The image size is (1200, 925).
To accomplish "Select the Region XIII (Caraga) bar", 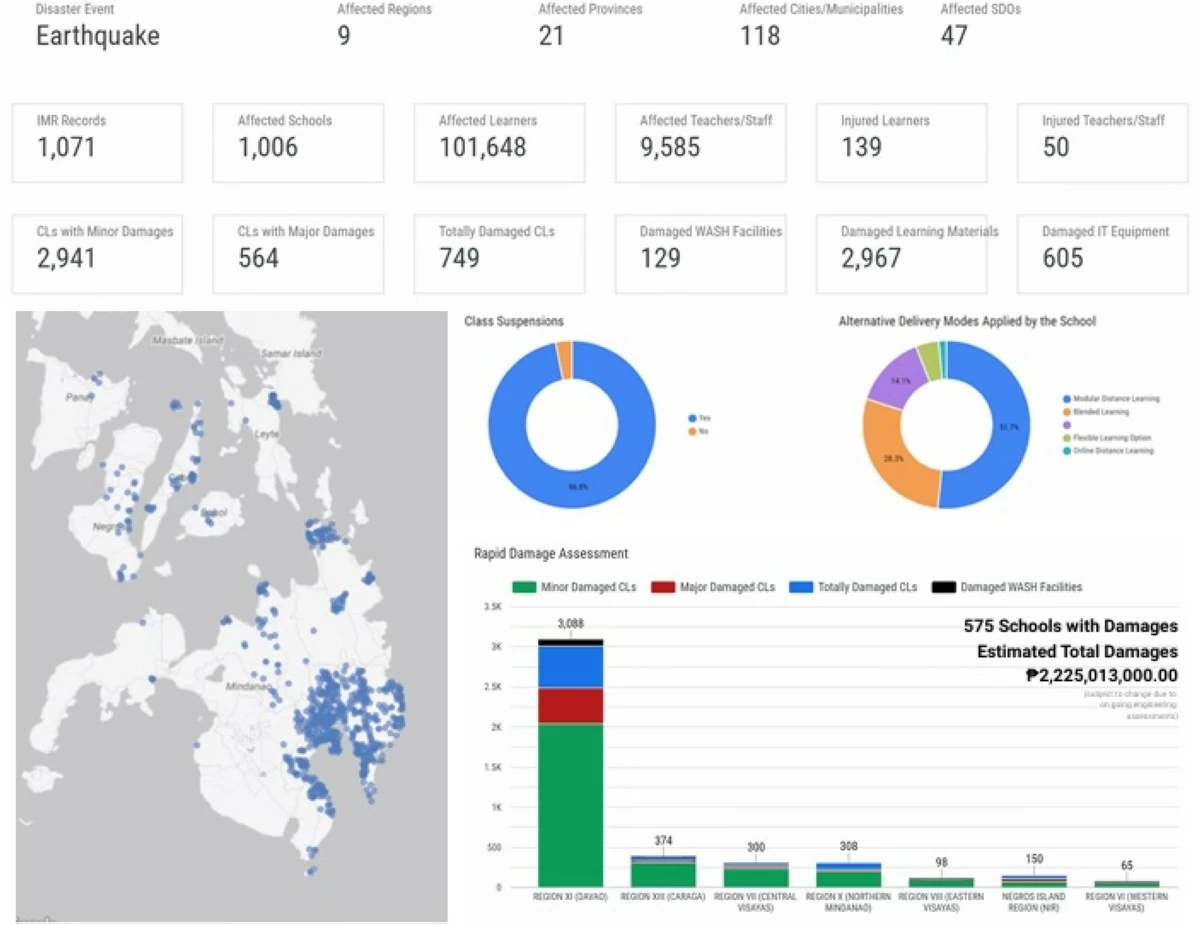I will click(x=664, y=870).
